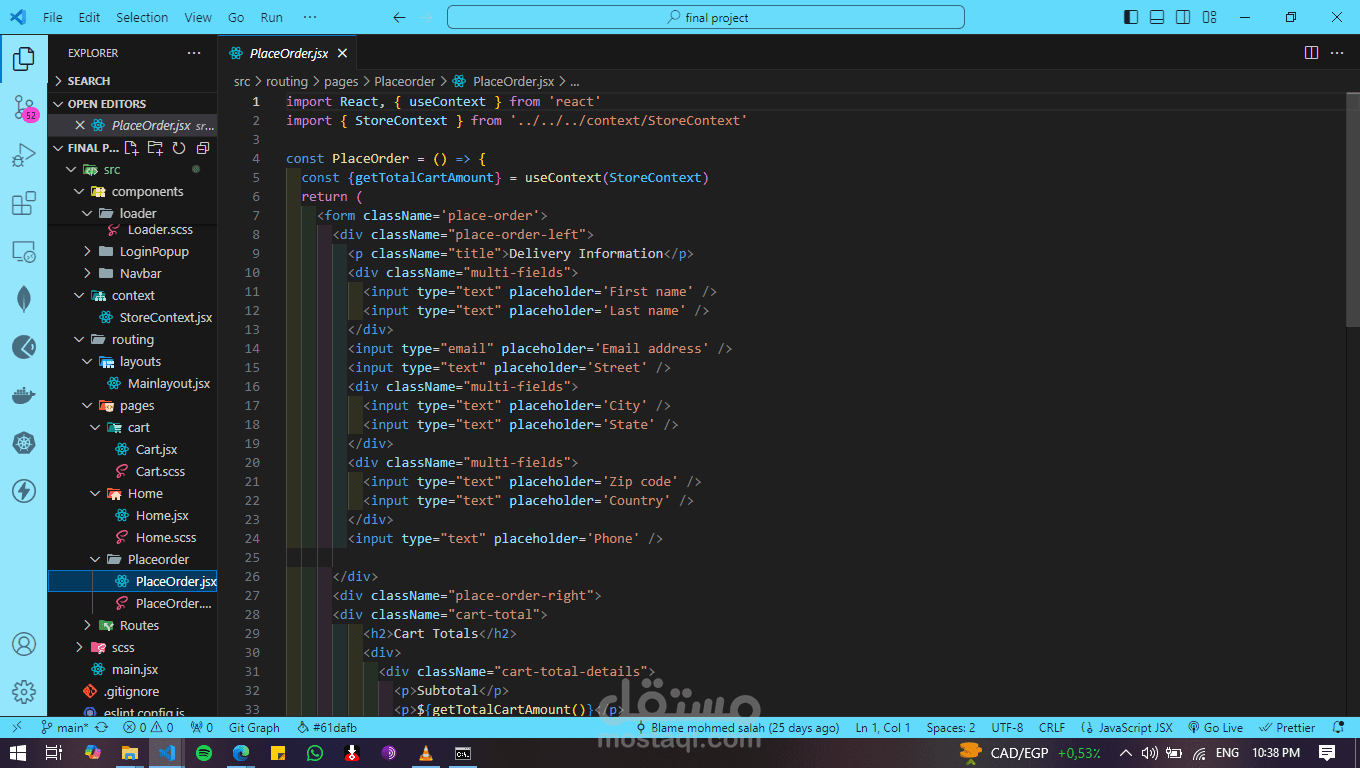Image resolution: width=1360 pixels, height=768 pixels.
Task: Click the 'final project' command center search box
Action: [x=706, y=17]
